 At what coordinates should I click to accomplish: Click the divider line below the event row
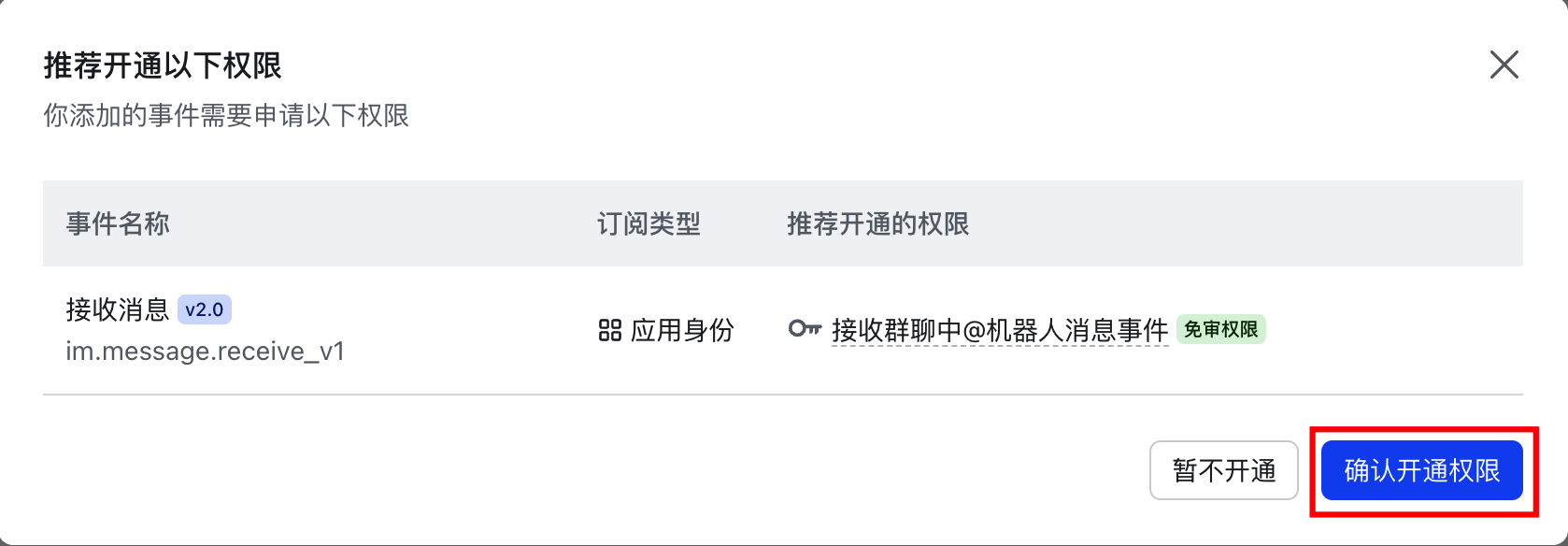[783, 395]
